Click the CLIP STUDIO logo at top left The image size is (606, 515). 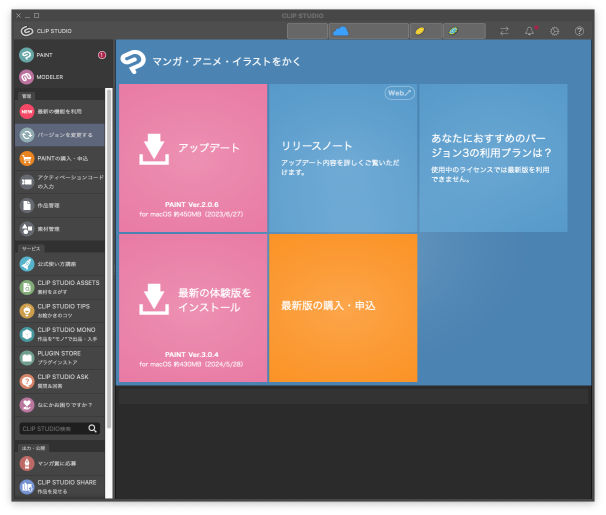coord(46,31)
